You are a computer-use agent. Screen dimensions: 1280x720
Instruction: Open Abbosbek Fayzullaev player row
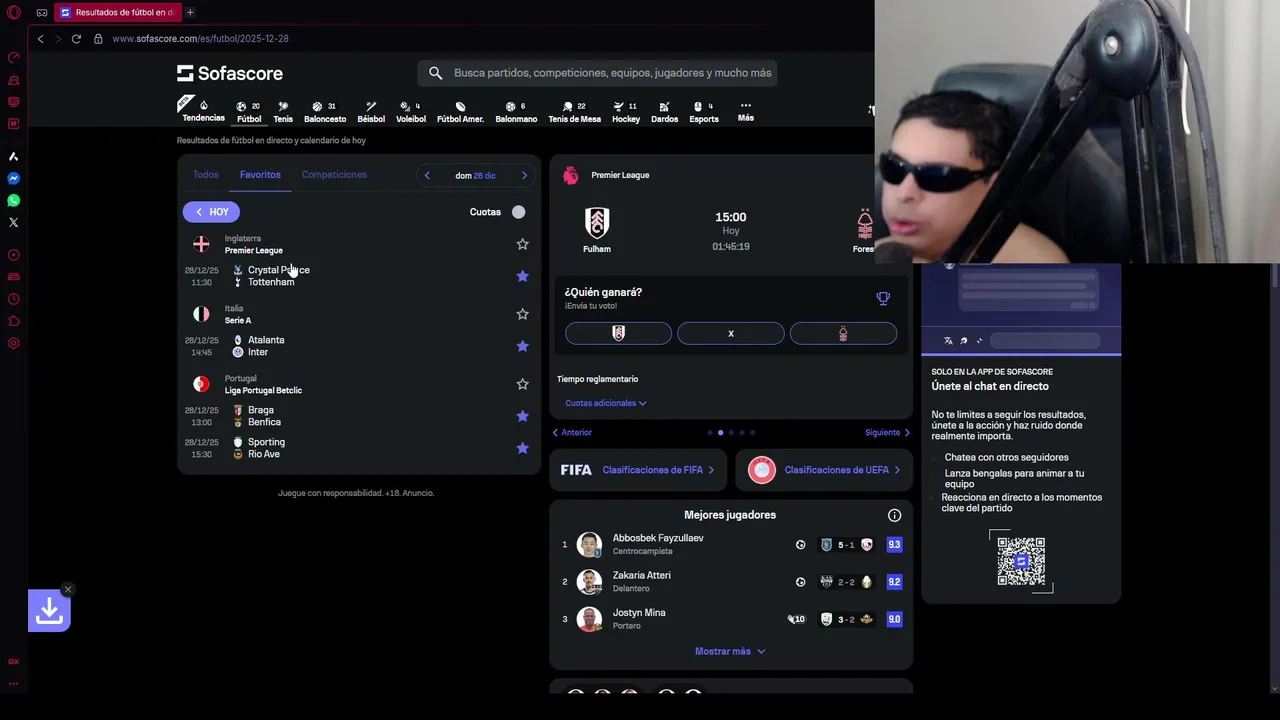(x=731, y=545)
